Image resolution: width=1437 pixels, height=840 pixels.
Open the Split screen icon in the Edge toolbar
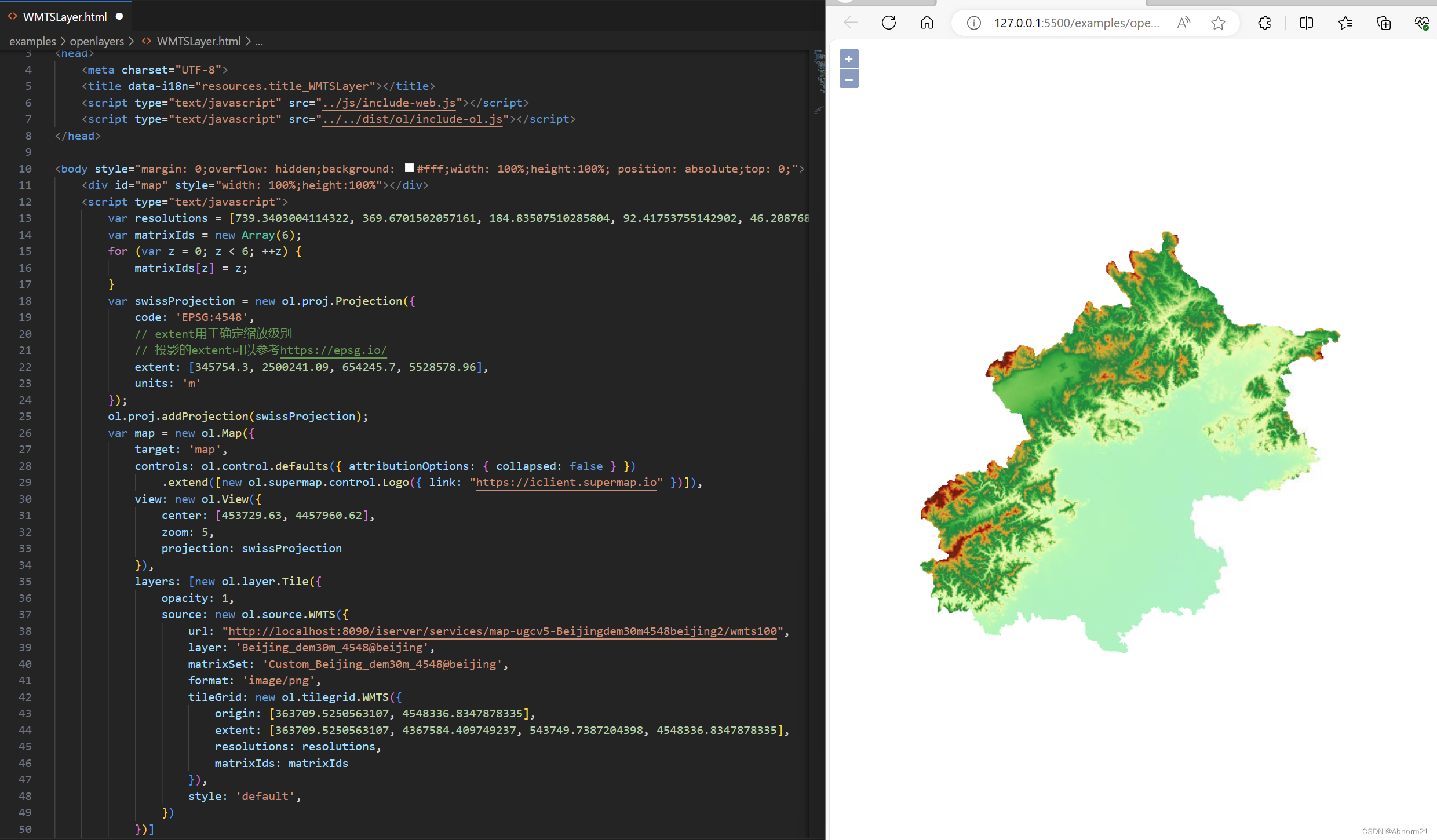pos(1307,23)
